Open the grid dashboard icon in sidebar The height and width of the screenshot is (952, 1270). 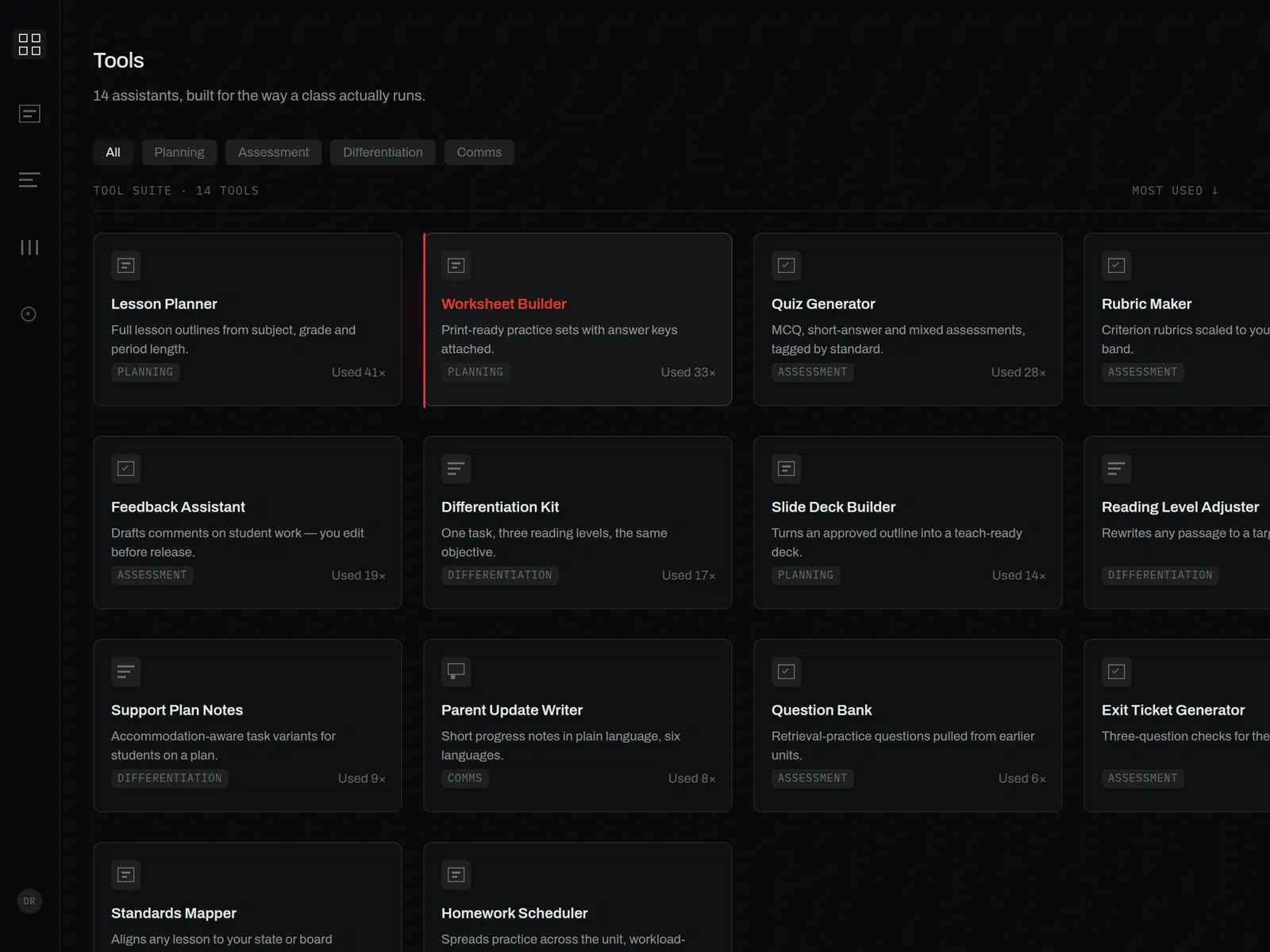point(29,44)
